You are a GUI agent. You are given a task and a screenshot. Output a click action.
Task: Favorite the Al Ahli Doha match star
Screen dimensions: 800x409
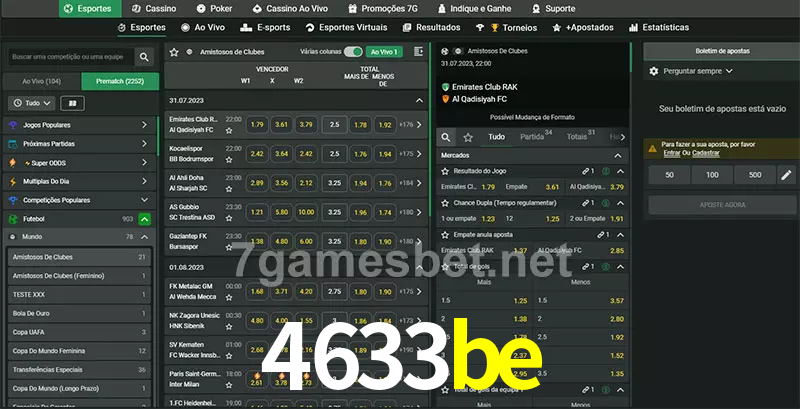coord(229,189)
